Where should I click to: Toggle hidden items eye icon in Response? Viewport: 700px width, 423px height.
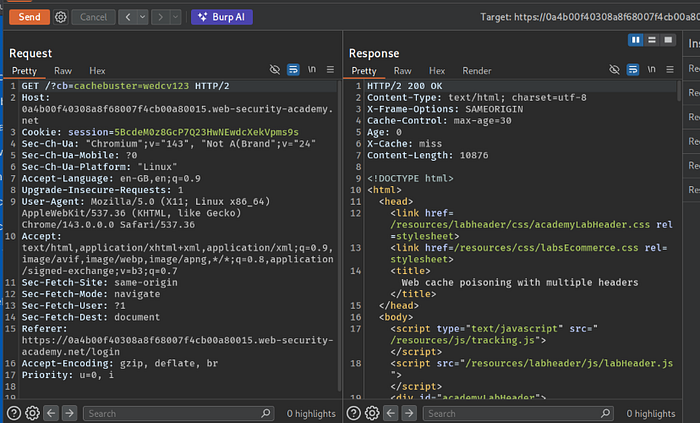(x=614, y=69)
